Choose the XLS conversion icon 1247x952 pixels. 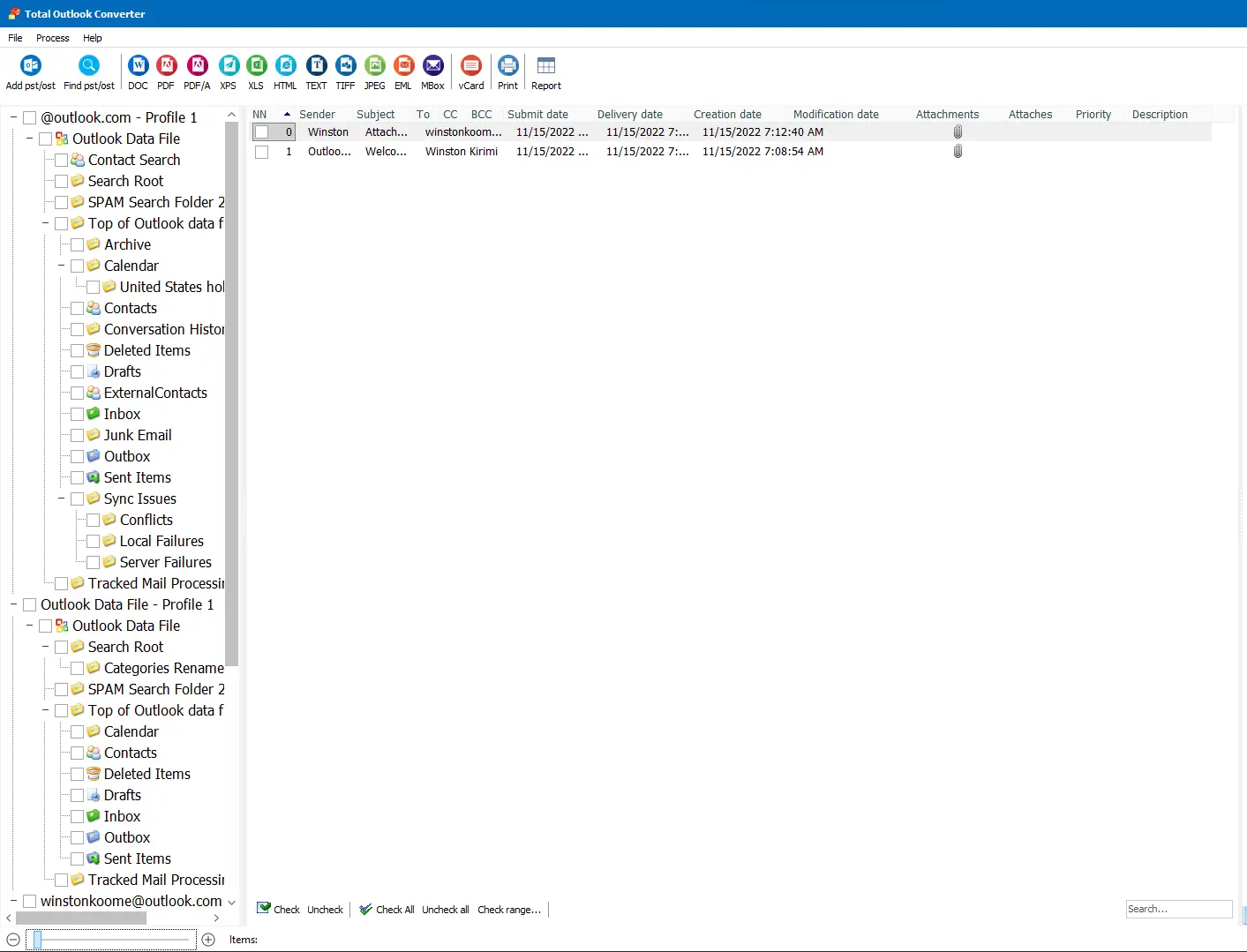[256, 65]
